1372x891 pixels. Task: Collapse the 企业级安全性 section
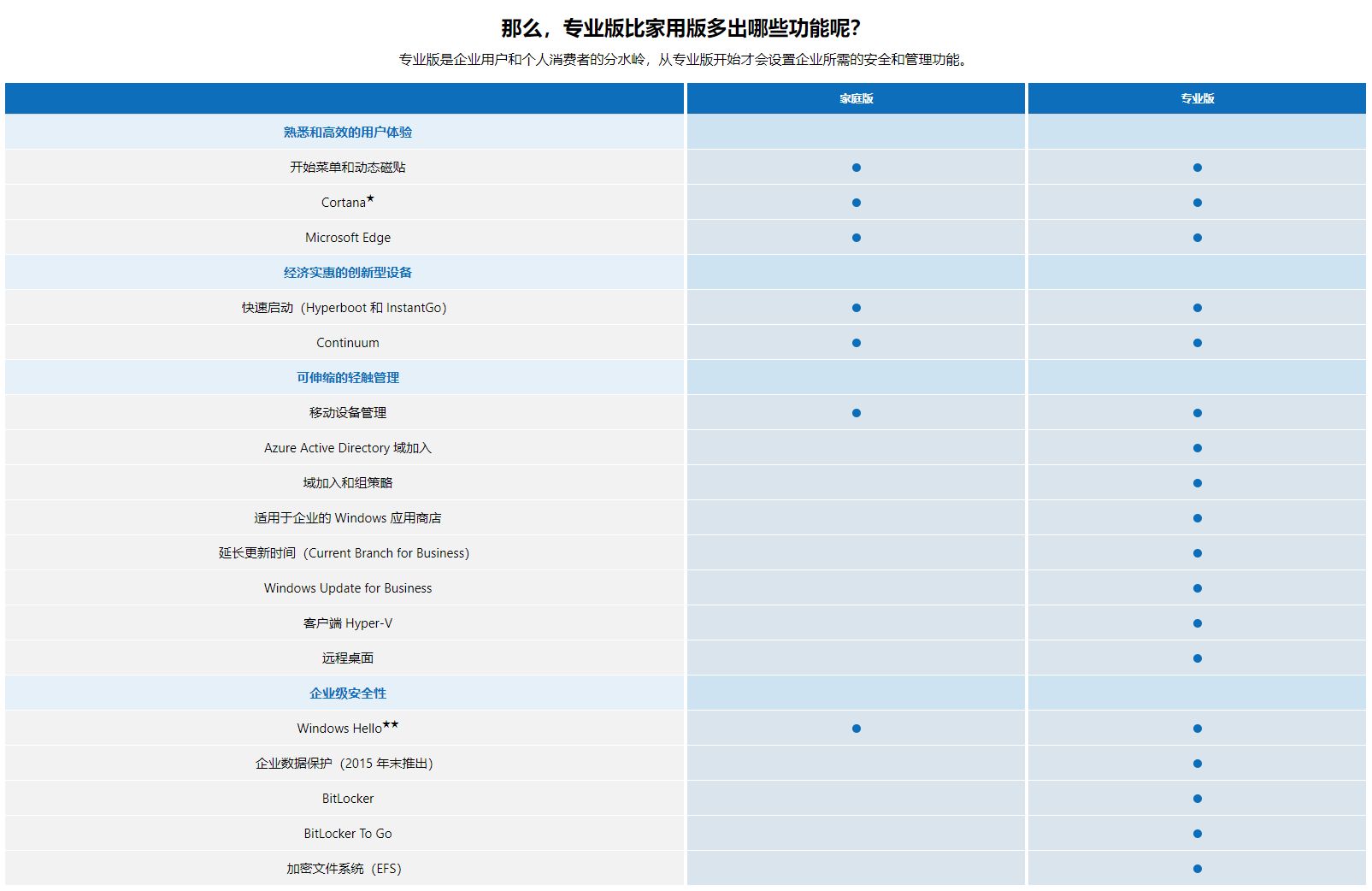tap(347, 693)
